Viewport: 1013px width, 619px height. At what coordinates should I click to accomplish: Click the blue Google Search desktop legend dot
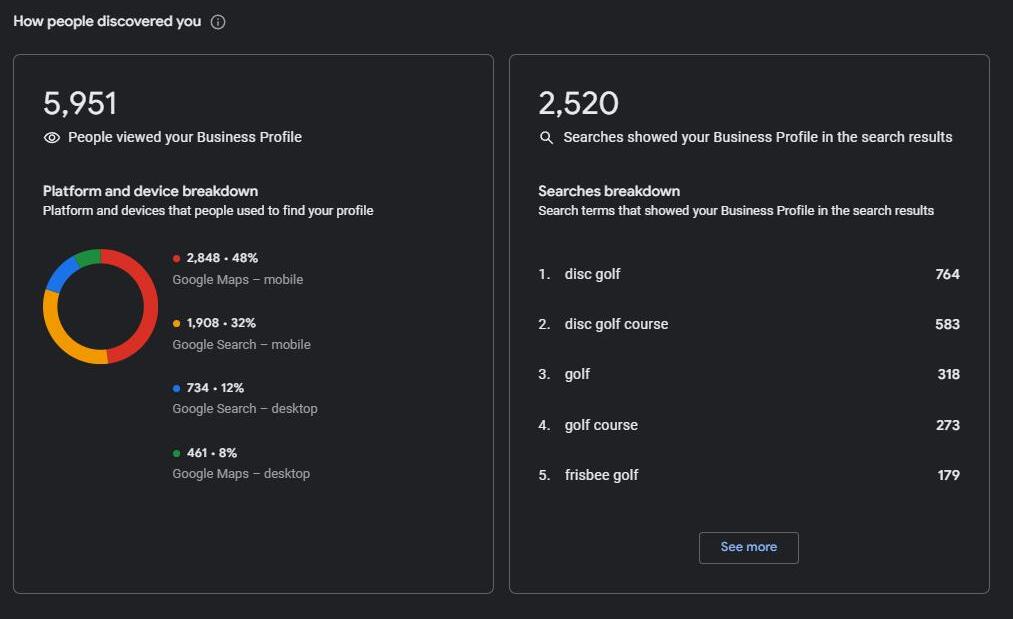pos(177,388)
